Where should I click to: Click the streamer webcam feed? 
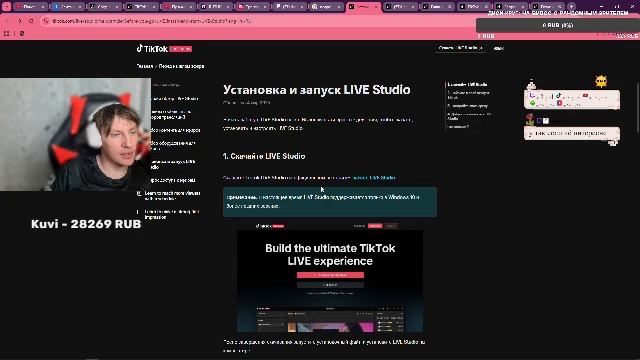pos(75,134)
